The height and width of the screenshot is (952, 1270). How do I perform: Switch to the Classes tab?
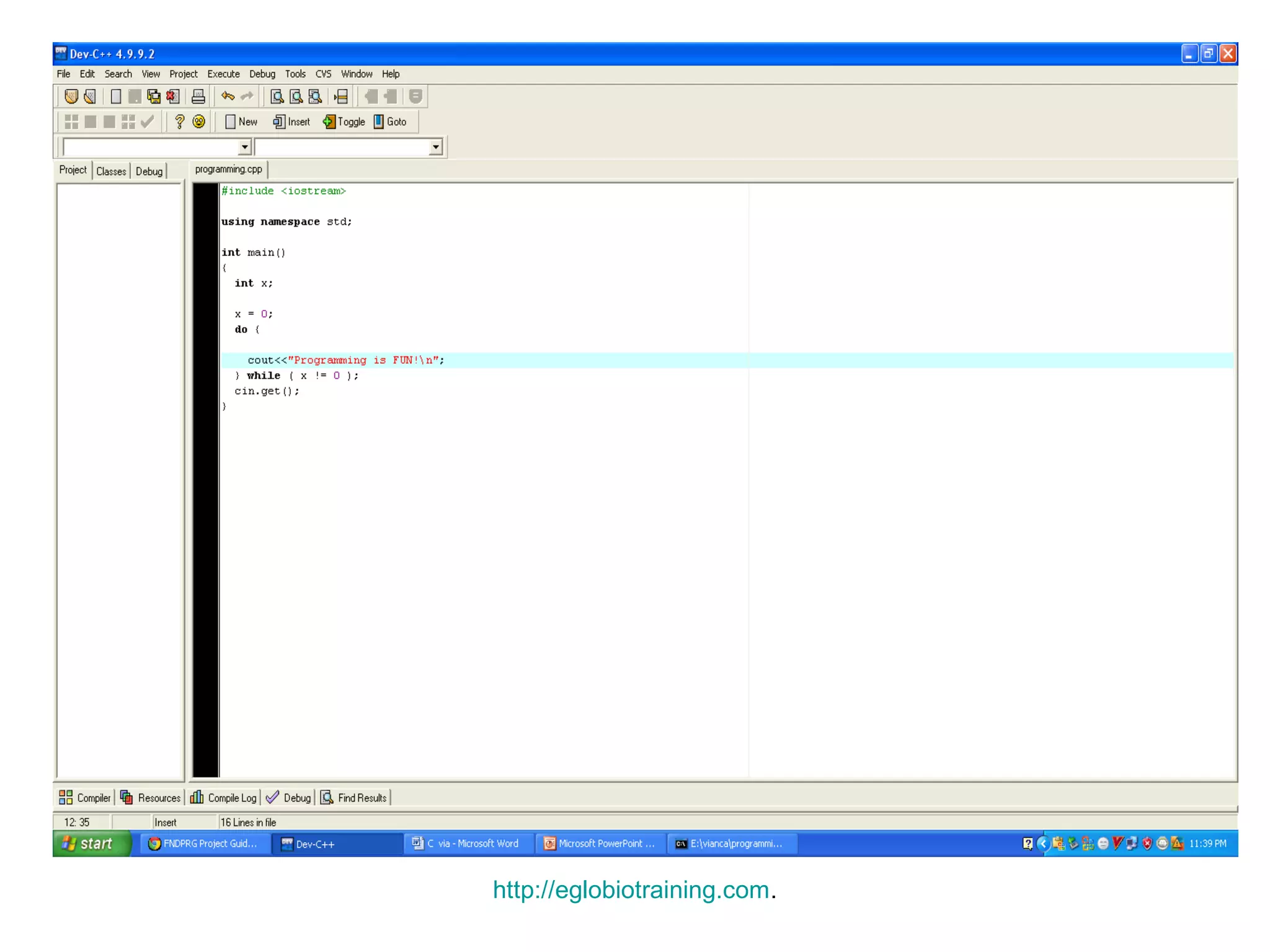[111, 171]
